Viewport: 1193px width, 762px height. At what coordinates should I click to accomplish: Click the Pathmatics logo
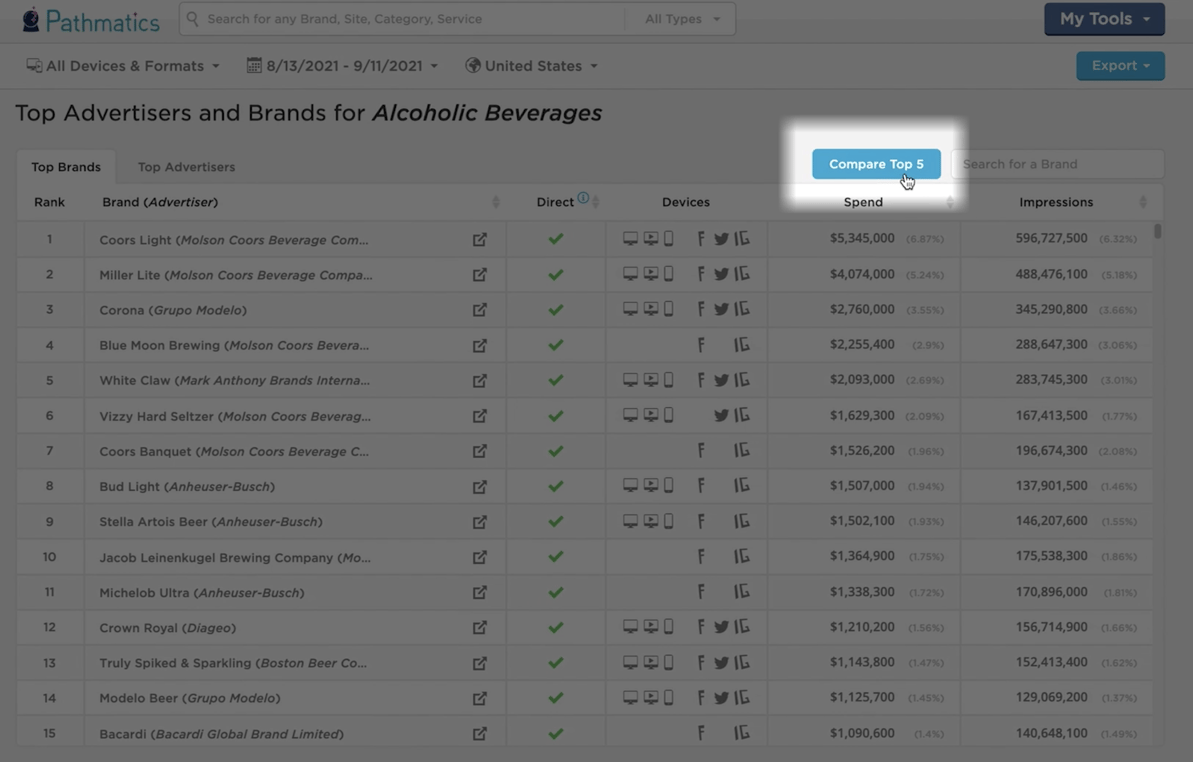click(x=91, y=20)
